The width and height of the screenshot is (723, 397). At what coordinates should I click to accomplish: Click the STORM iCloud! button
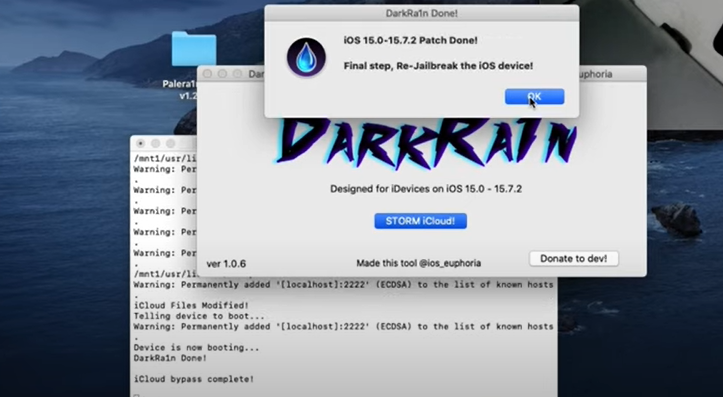coord(420,221)
